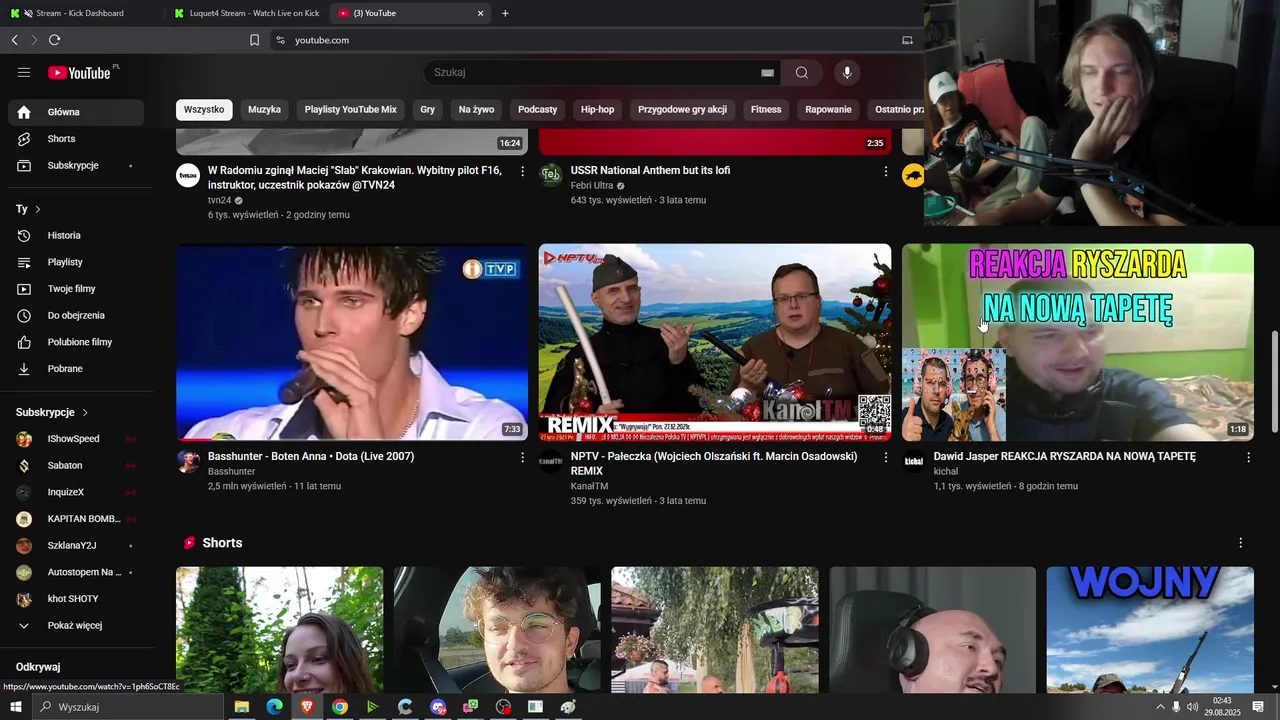Click the magnifier search button
Screen dimensions: 1280x720
[x=802, y=72]
